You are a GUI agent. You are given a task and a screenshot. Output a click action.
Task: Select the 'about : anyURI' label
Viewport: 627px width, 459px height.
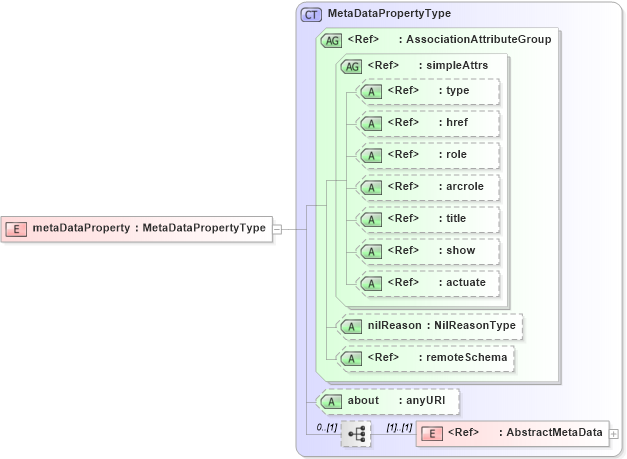(396, 401)
